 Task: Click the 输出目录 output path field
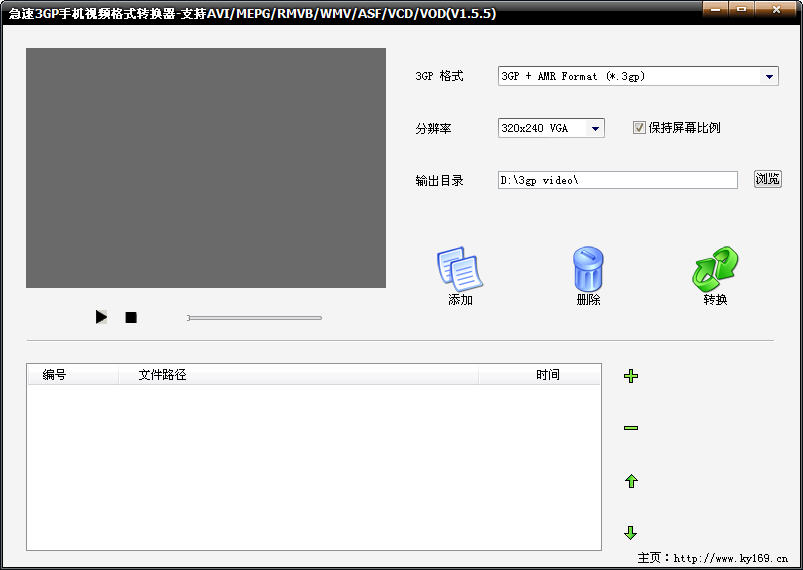tap(617, 180)
